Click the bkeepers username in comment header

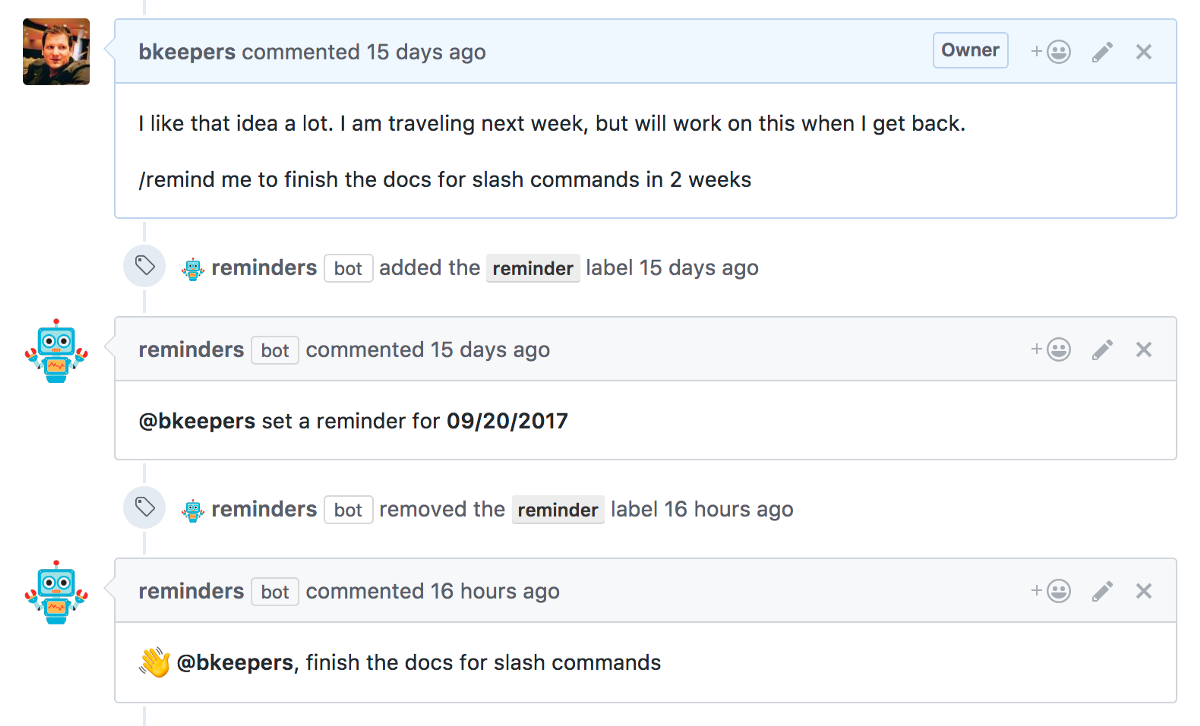[187, 52]
